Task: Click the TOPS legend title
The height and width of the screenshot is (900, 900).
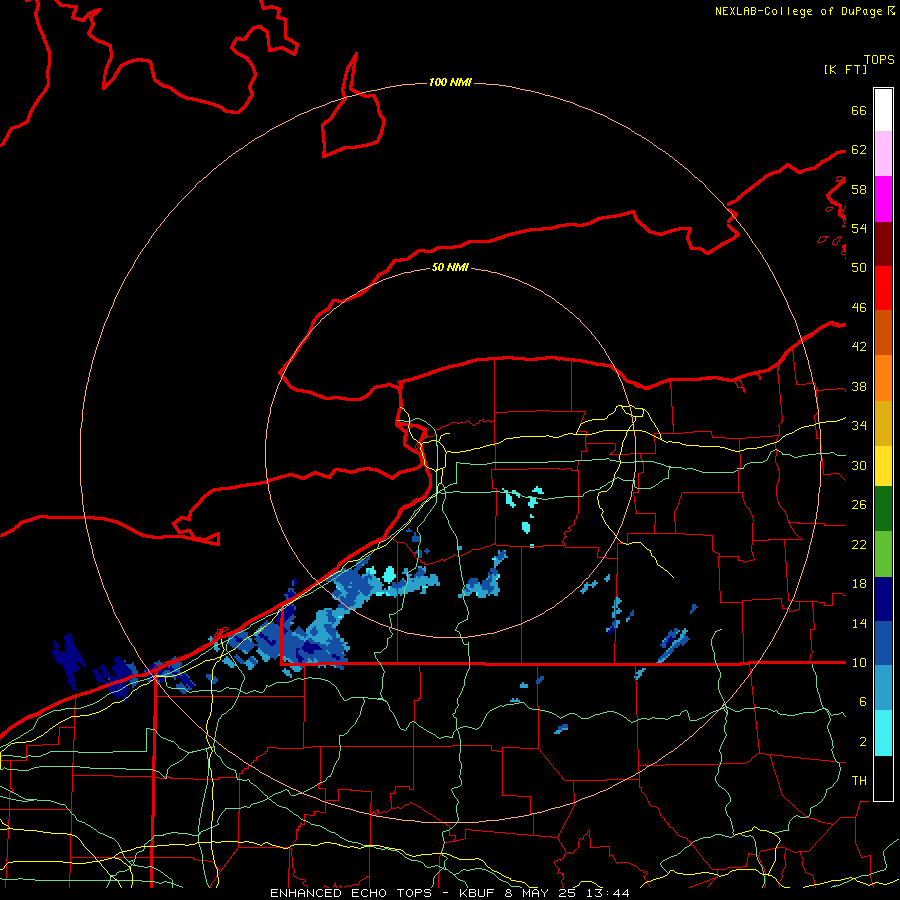Action: click(879, 60)
